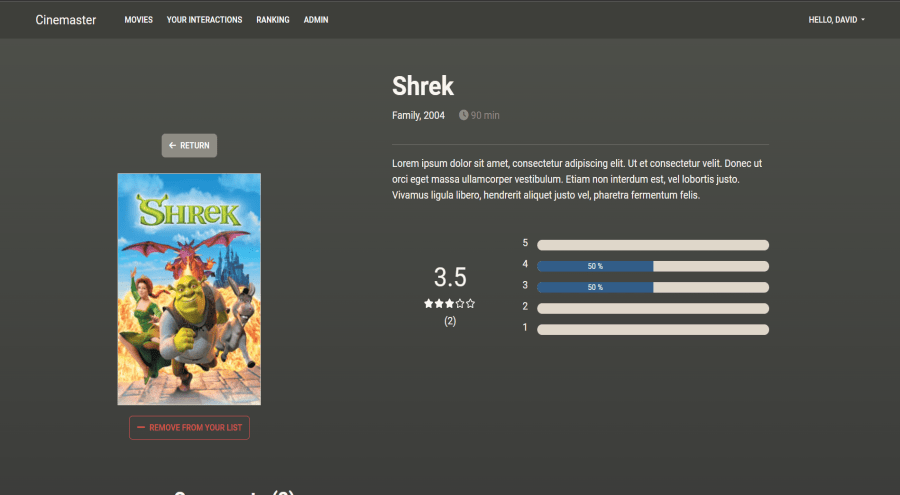Image resolution: width=900 pixels, height=495 pixels.
Task: Click the Shrek movie poster
Action: point(189,289)
